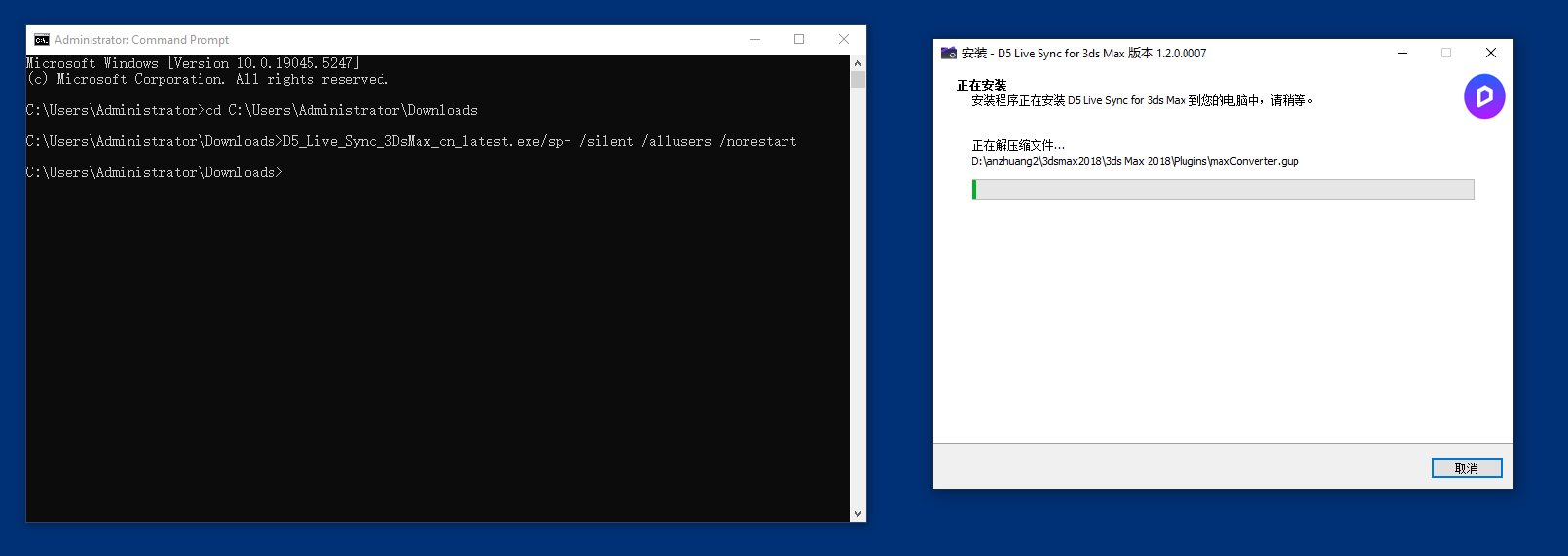Maximize the Command Prompt window
Image resolution: width=1568 pixels, height=556 pixels.
tap(799, 40)
